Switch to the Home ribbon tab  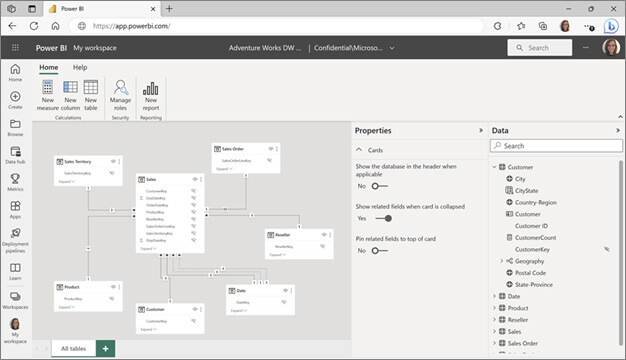(x=49, y=67)
